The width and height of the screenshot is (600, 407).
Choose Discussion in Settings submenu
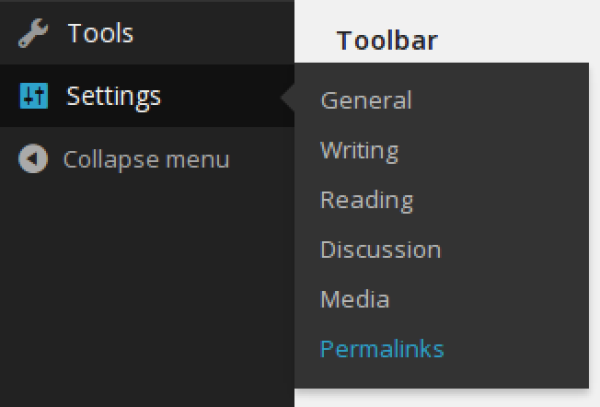point(380,250)
